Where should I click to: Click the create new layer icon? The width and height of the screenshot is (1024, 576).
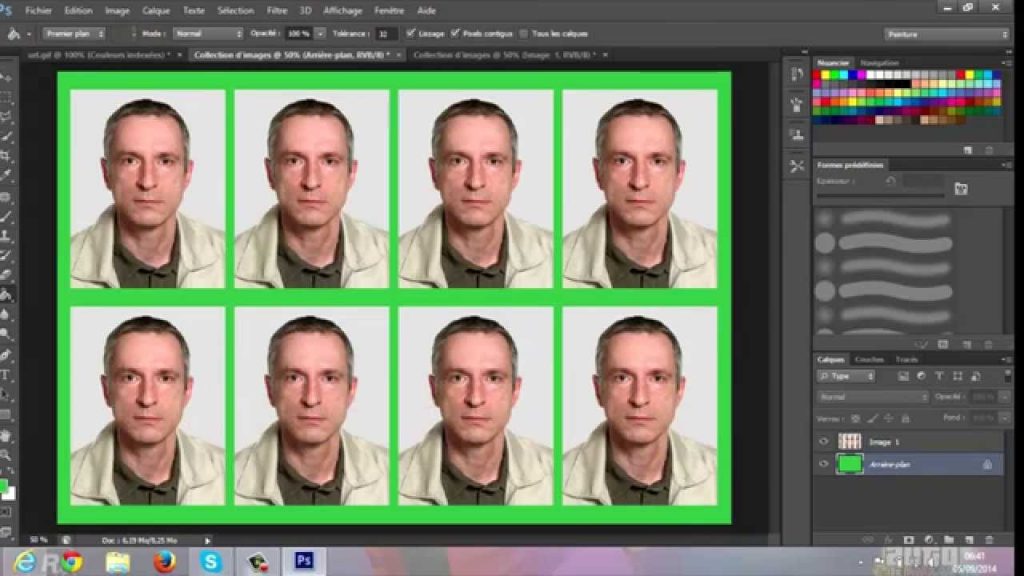tap(969, 540)
